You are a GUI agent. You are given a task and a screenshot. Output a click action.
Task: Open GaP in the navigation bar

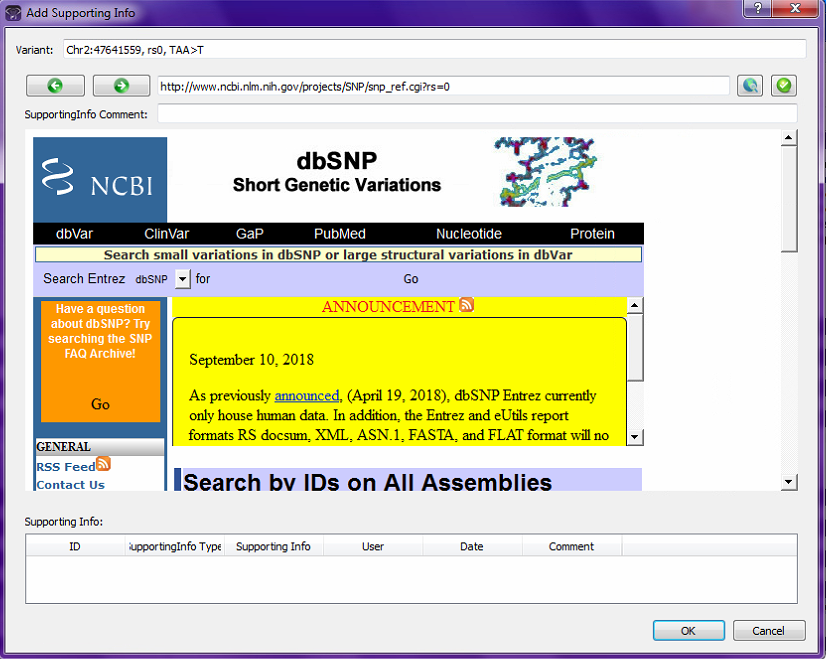pos(250,234)
